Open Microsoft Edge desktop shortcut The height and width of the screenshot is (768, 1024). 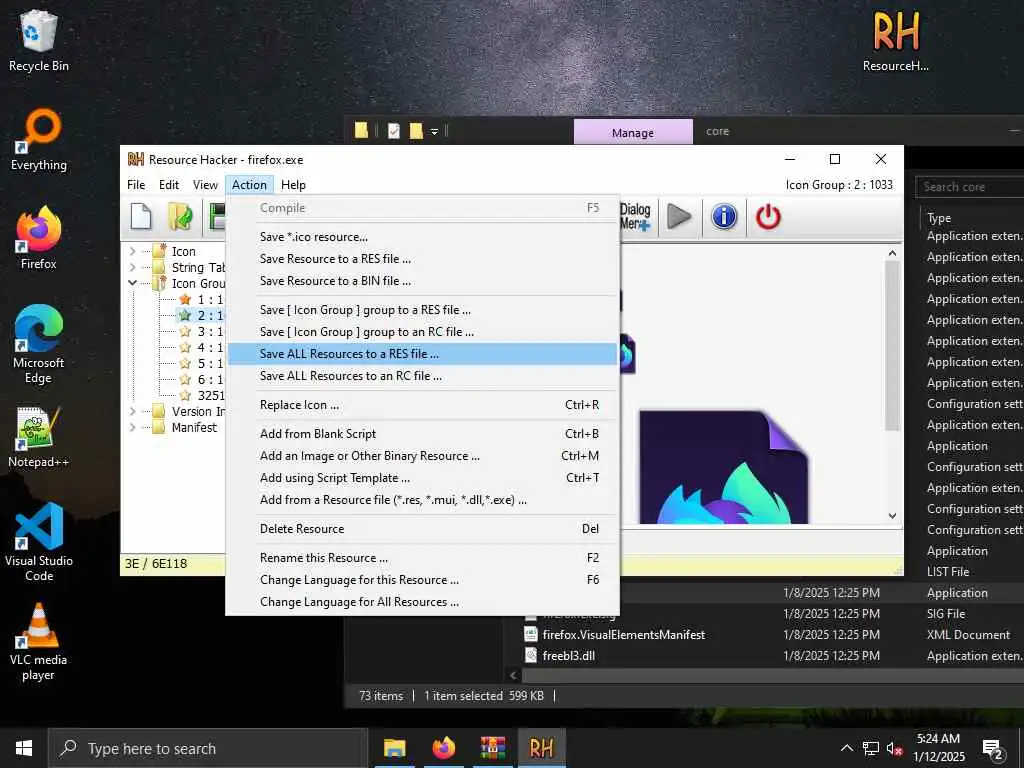point(39,344)
